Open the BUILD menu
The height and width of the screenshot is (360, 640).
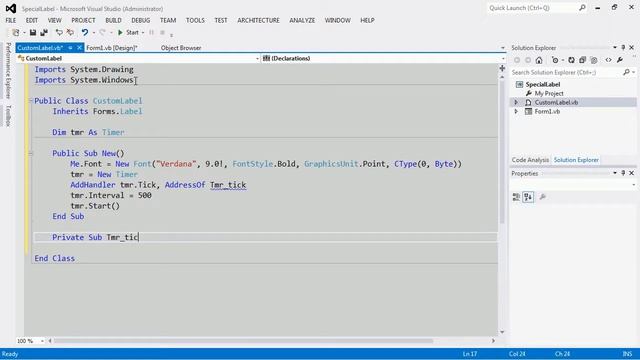[113, 20]
